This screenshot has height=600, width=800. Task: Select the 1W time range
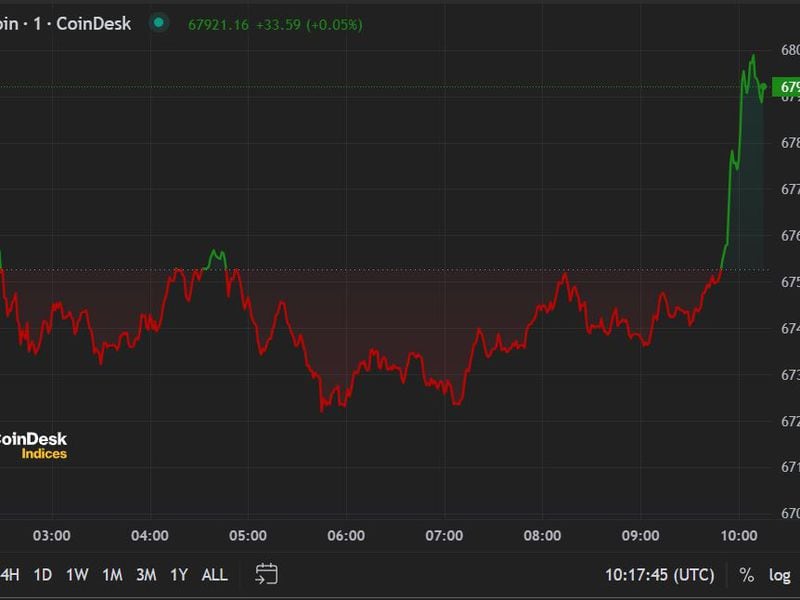(x=77, y=575)
